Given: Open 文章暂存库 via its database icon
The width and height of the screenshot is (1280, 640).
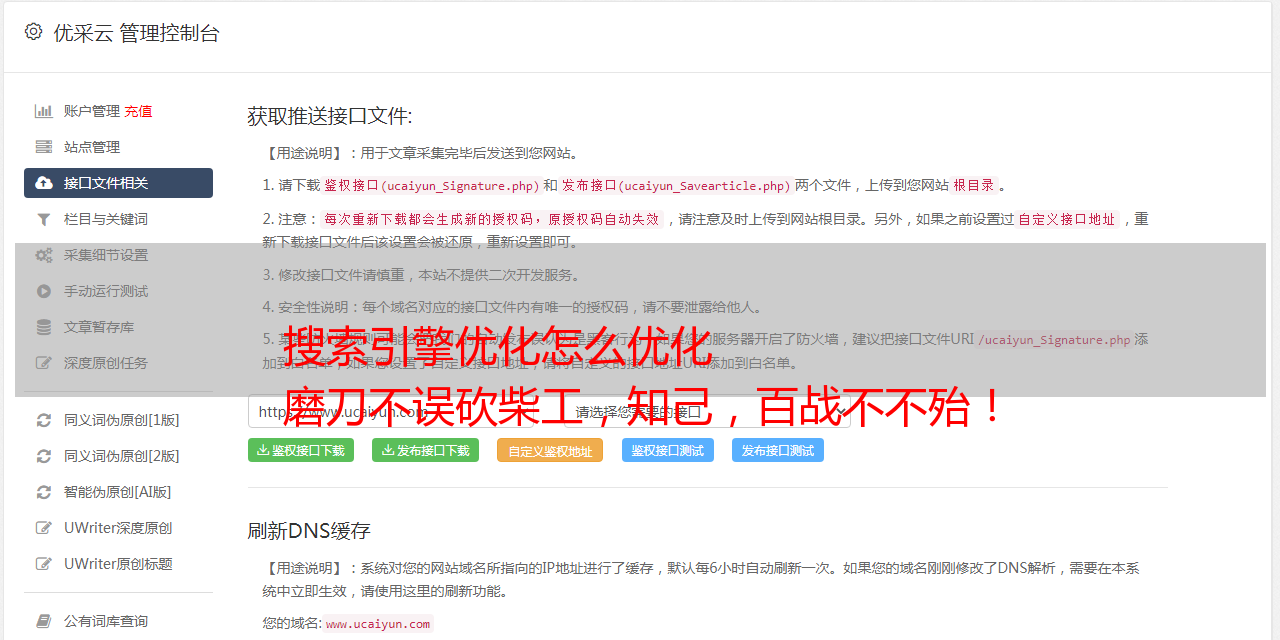Looking at the screenshot, I should [44, 327].
